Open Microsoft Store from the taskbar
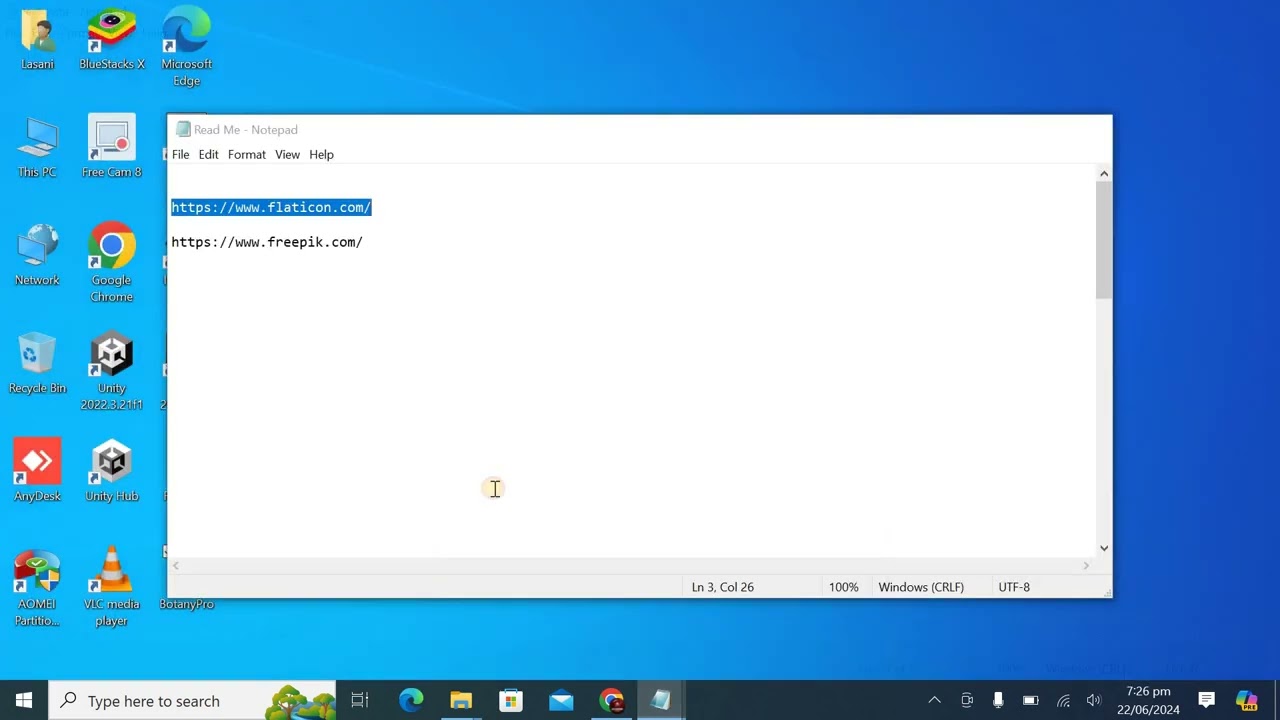1280x720 pixels. pos(511,700)
